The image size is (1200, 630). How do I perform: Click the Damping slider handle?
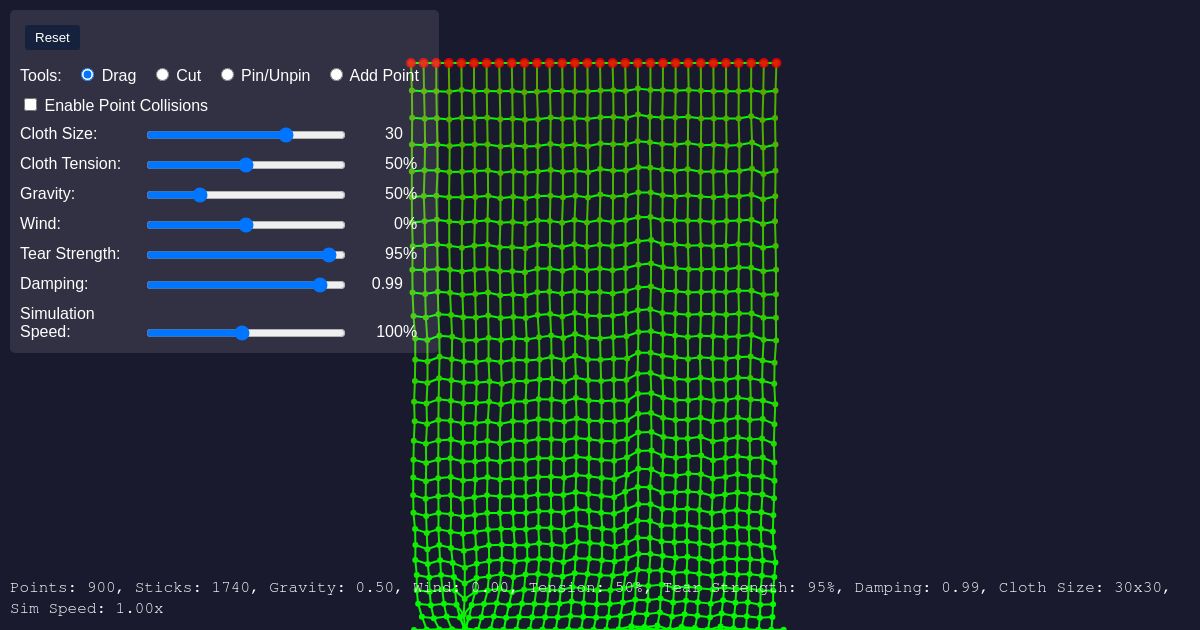point(320,285)
